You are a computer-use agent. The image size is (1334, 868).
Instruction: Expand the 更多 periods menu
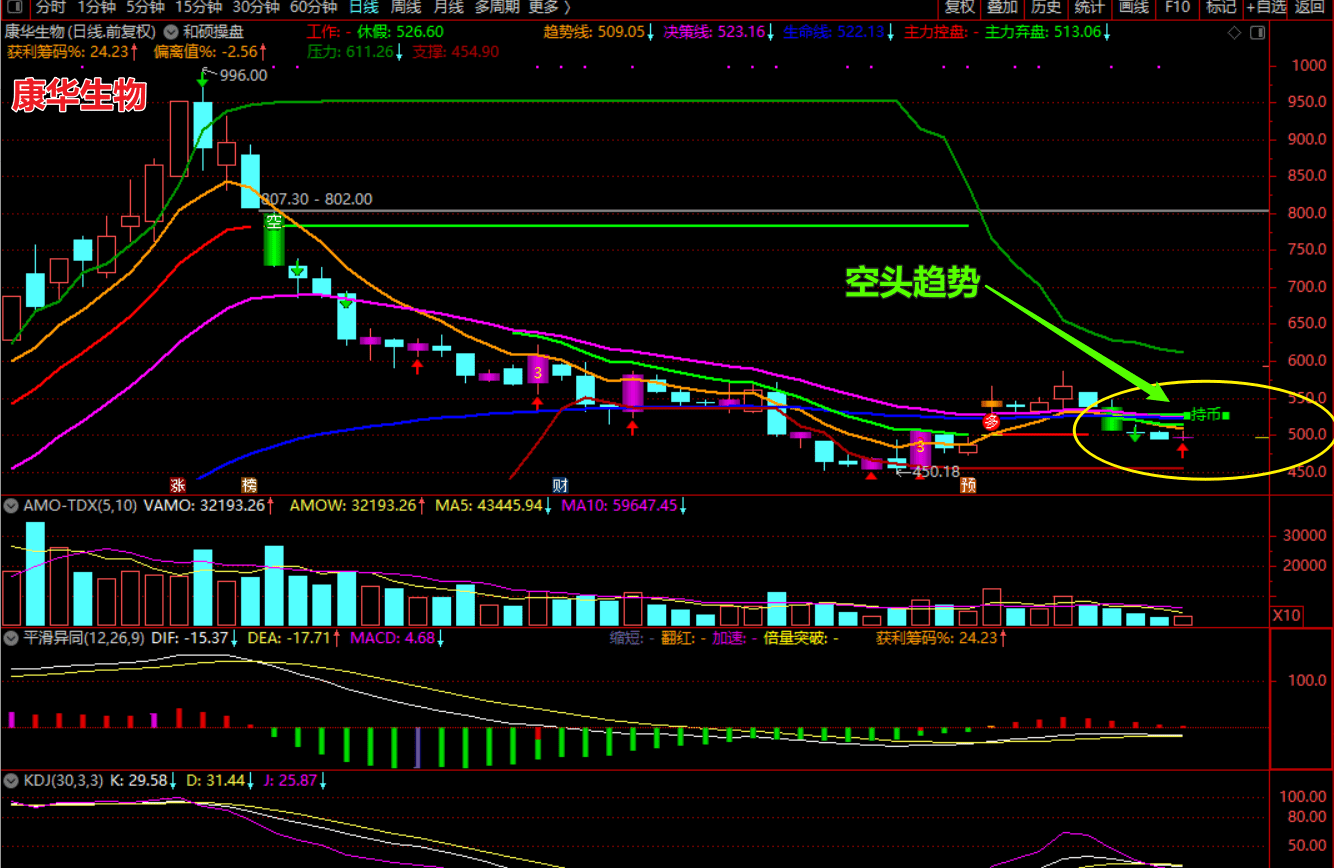[x=549, y=8]
